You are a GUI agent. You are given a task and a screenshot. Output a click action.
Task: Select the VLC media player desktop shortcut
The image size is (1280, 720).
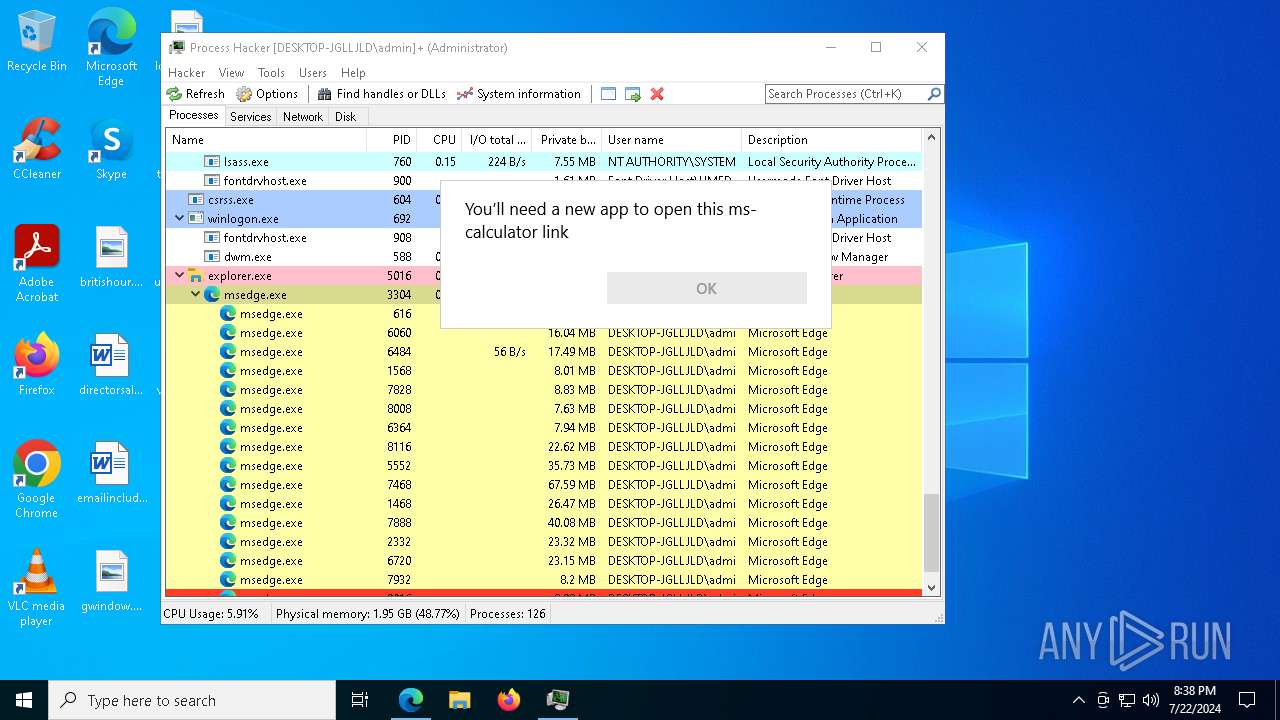[x=37, y=588]
